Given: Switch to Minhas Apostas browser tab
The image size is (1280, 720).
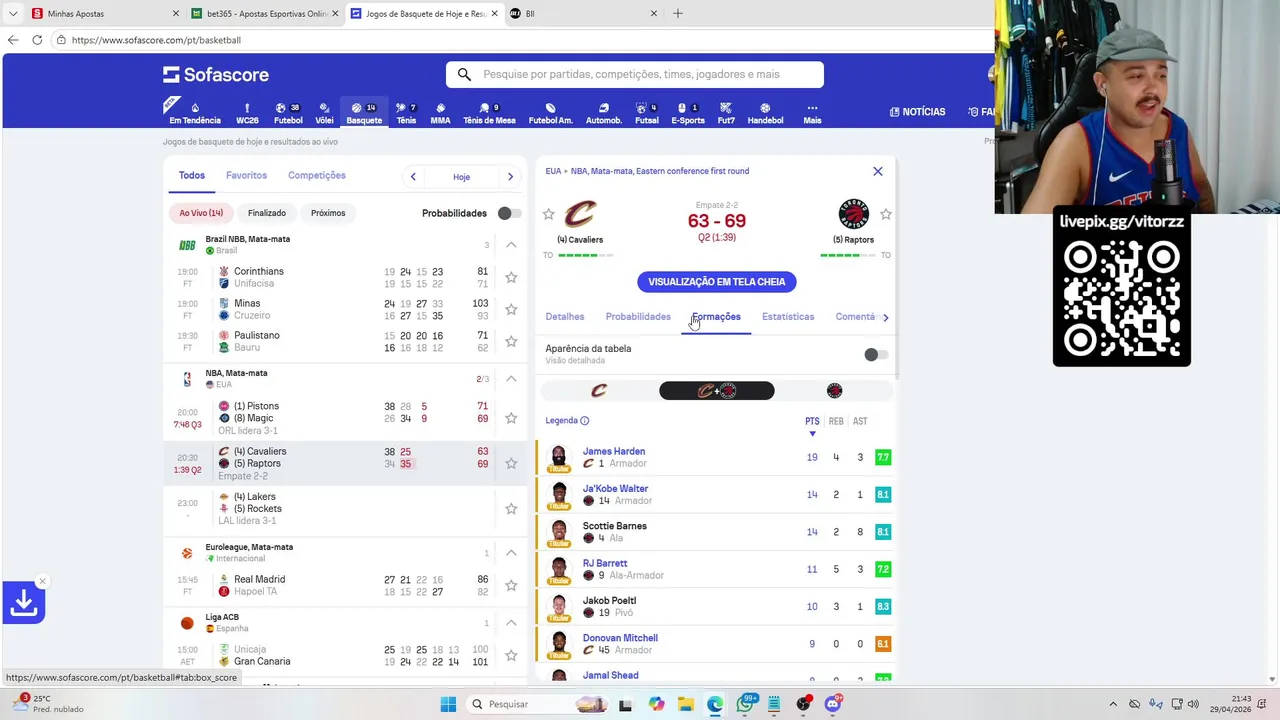Looking at the screenshot, I should (105, 14).
